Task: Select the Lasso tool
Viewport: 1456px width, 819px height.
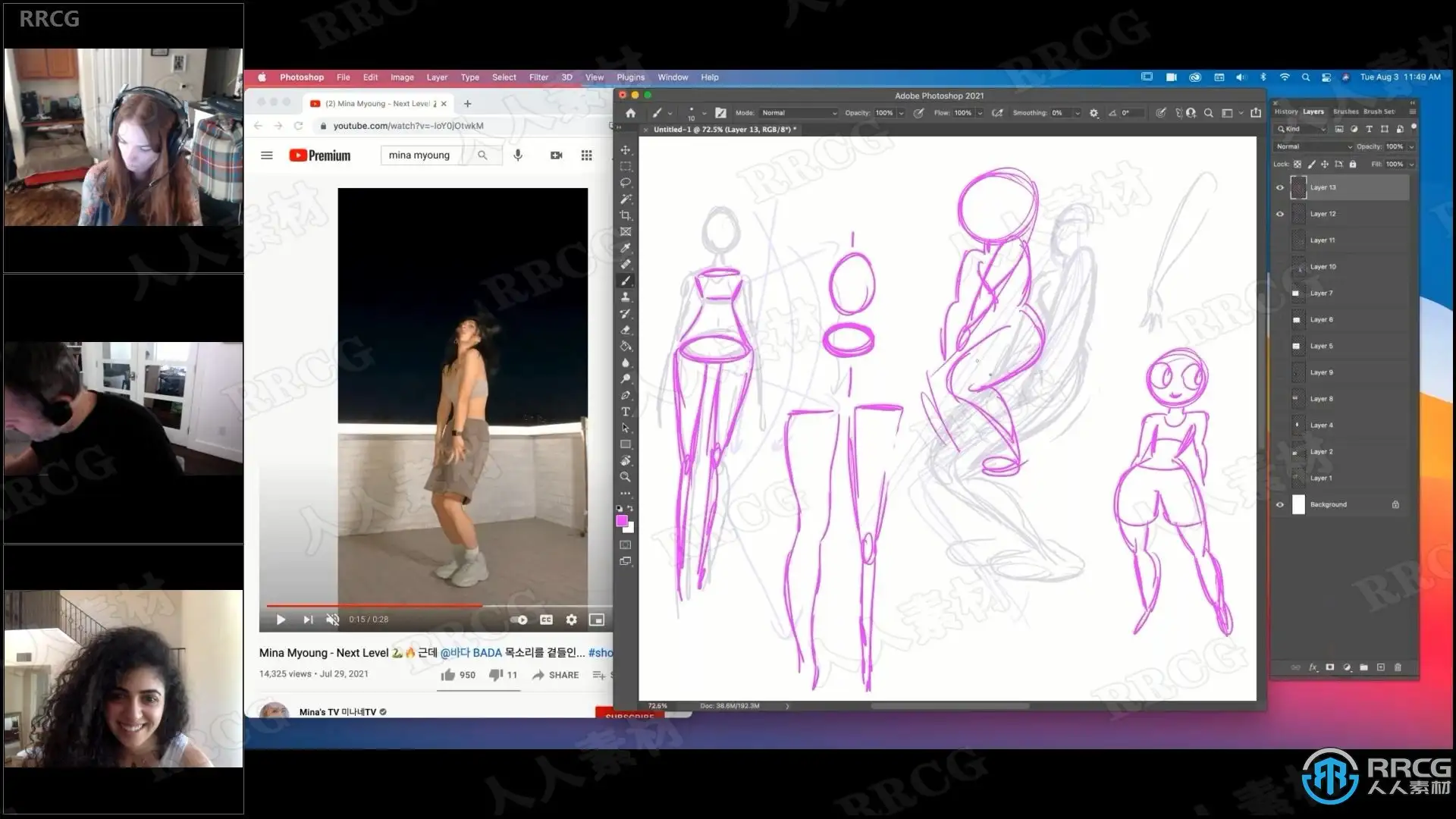Action: 626,183
